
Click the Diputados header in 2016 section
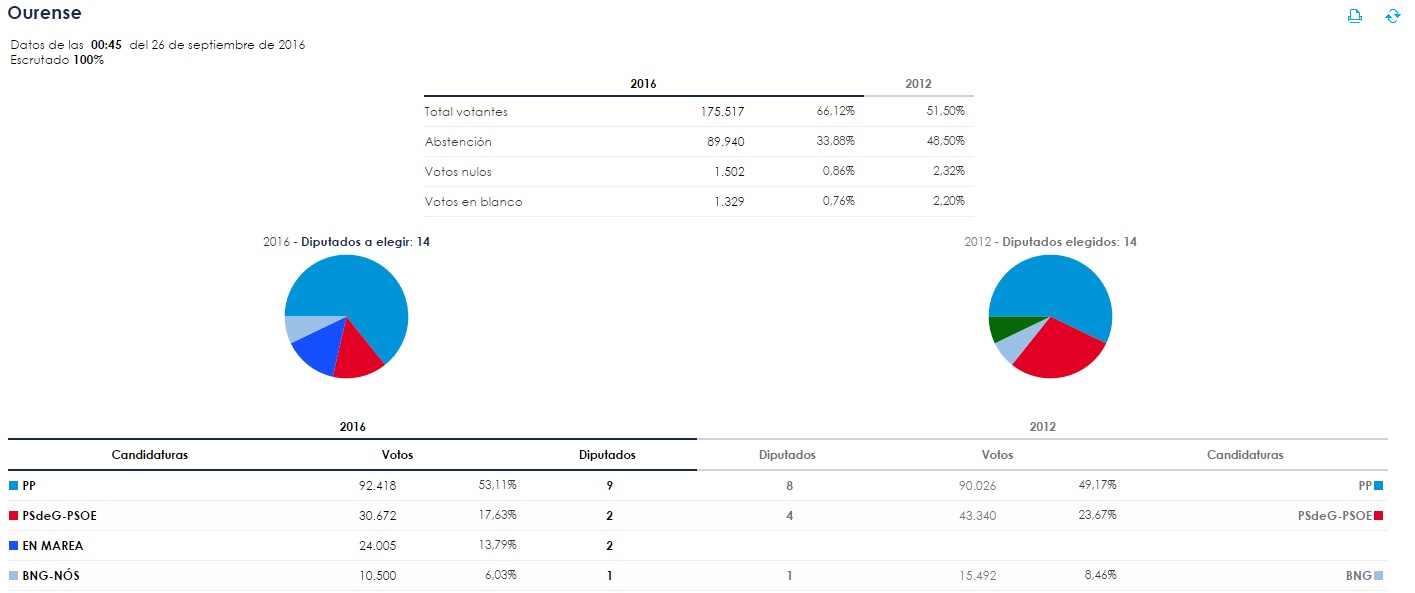pos(607,455)
